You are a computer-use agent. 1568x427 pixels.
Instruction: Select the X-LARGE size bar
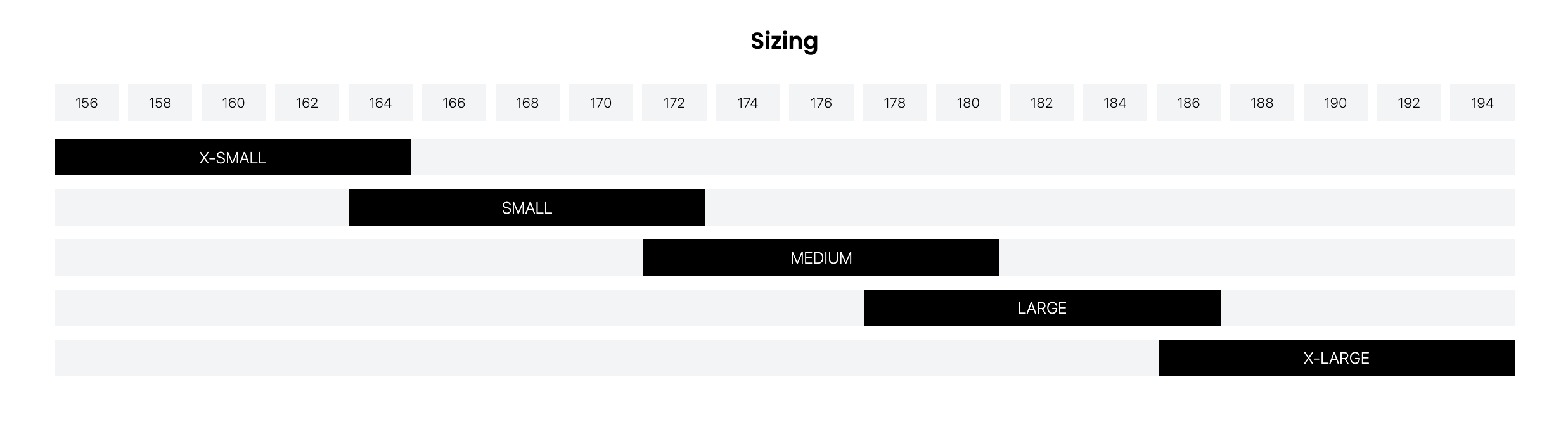tap(1336, 358)
